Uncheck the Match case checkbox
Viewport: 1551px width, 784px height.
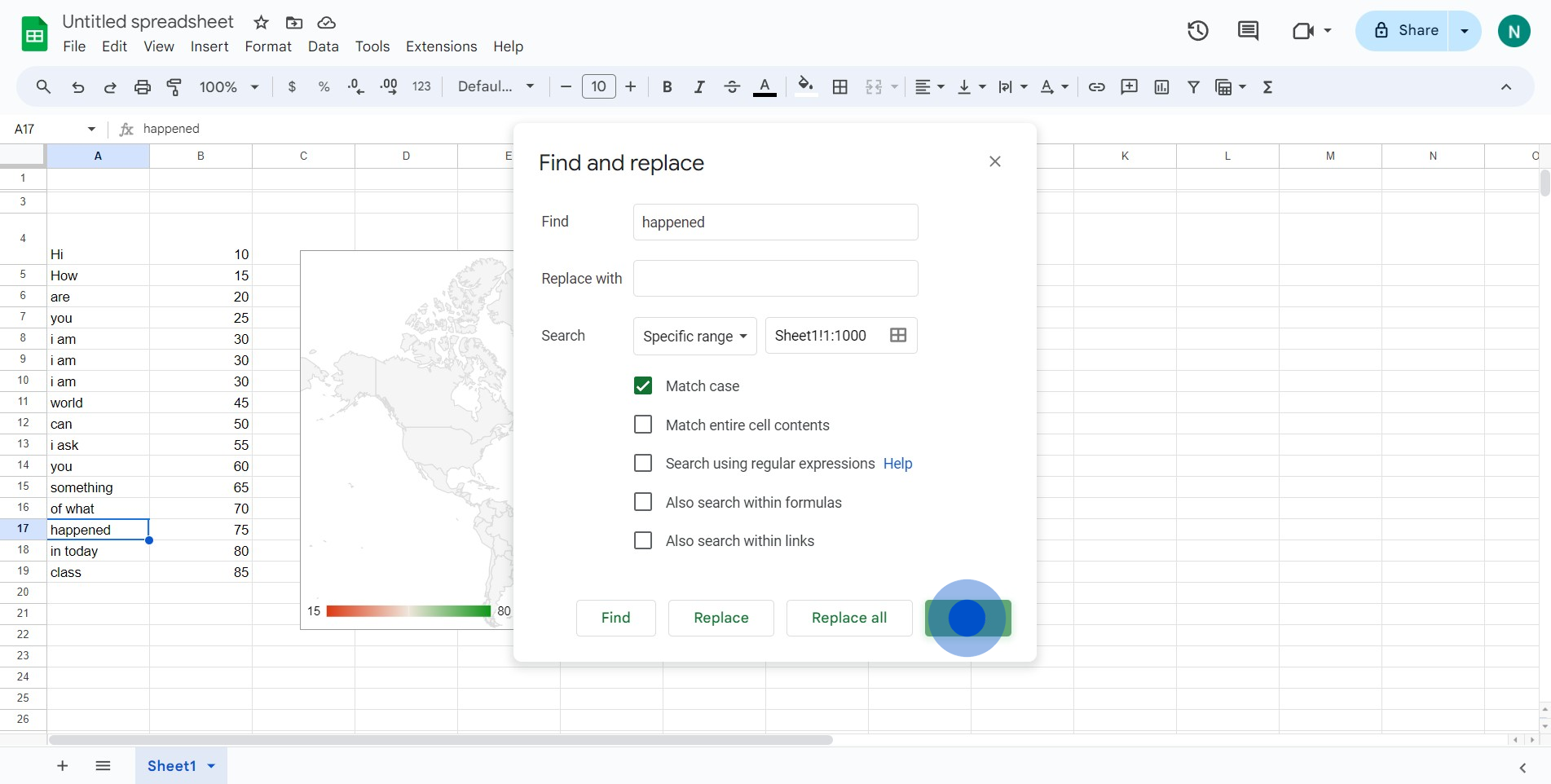tap(643, 386)
